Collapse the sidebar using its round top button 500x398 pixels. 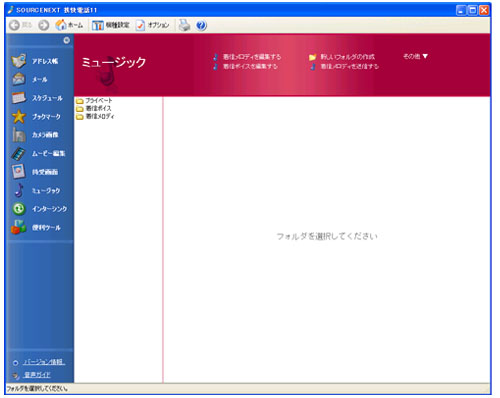click(x=67, y=40)
